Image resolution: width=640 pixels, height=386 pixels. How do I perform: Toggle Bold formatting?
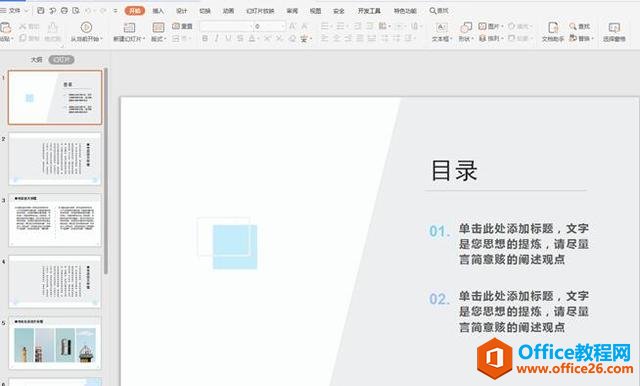pos(205,39)
